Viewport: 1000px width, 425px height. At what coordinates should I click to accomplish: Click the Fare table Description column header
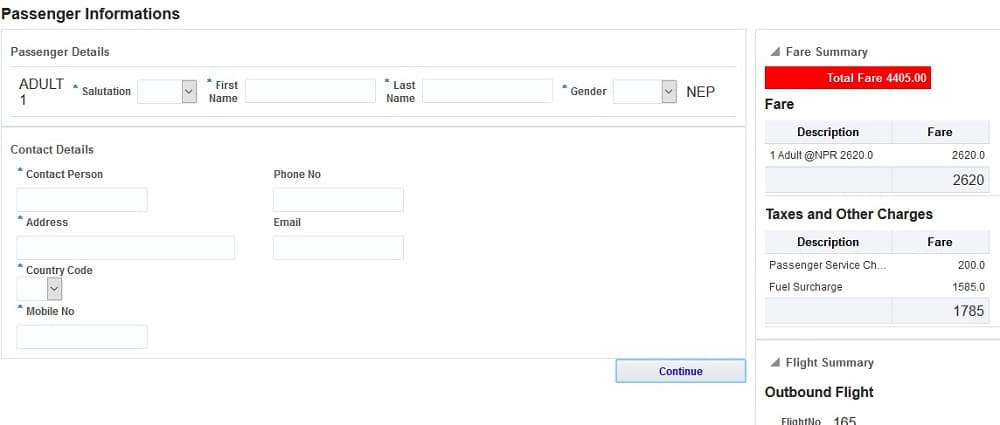click(x=828, y=132)
